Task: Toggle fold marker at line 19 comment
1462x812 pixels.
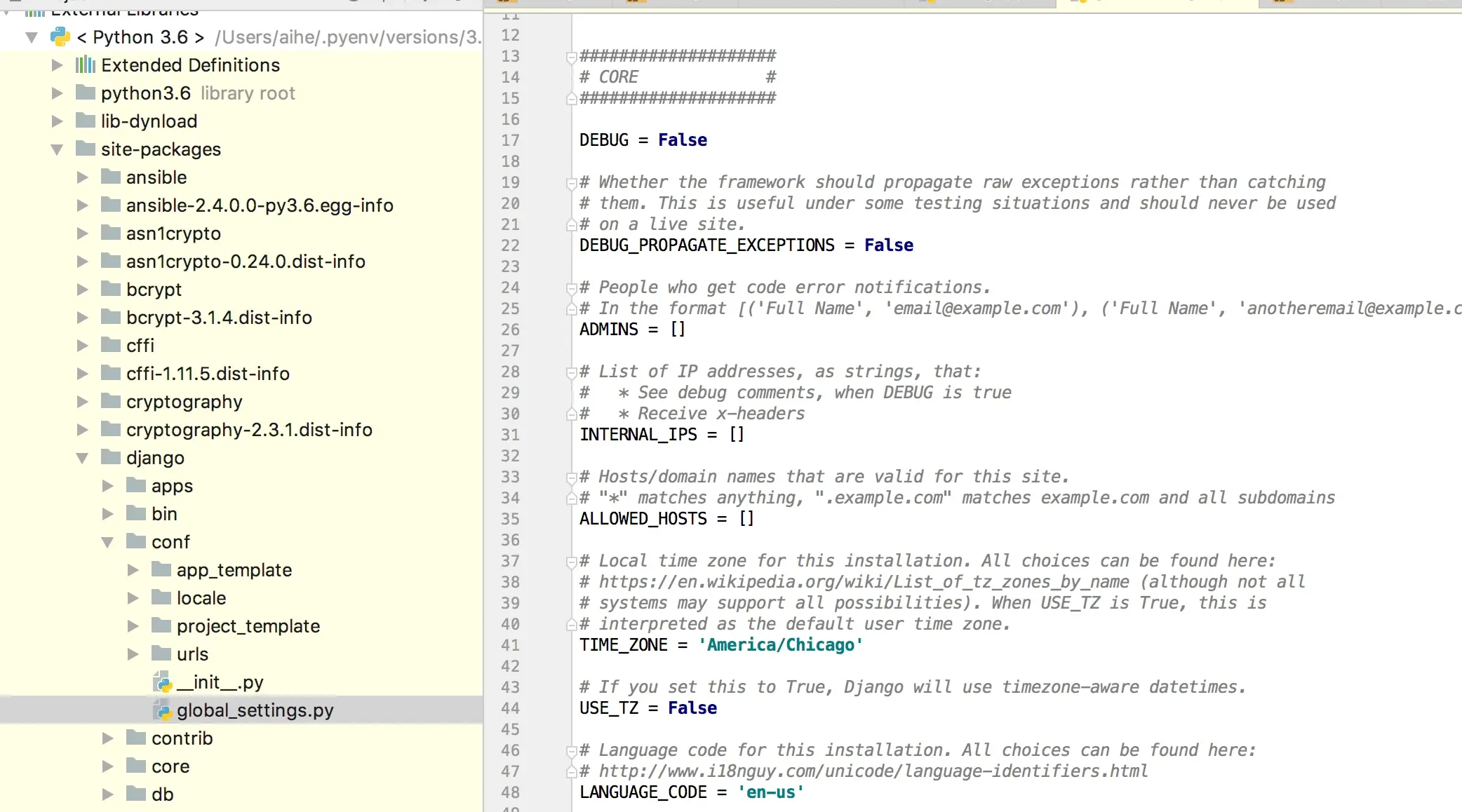Action: tap(571, 183)
